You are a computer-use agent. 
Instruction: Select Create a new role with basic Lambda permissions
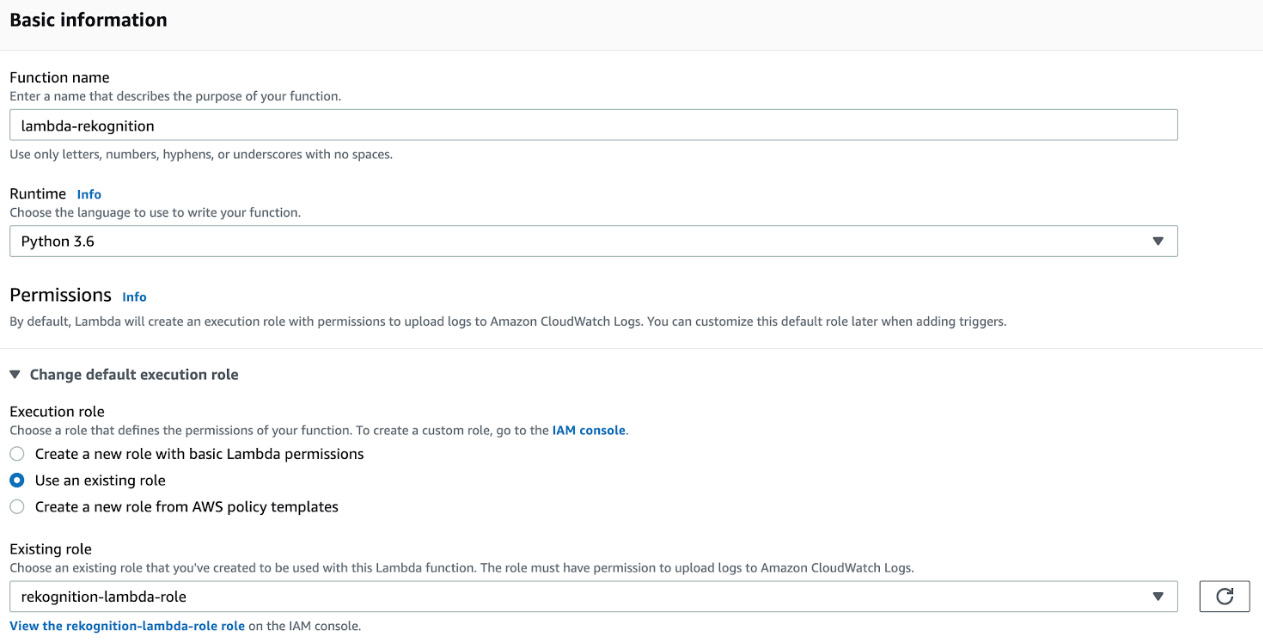[x=17, y=454]
